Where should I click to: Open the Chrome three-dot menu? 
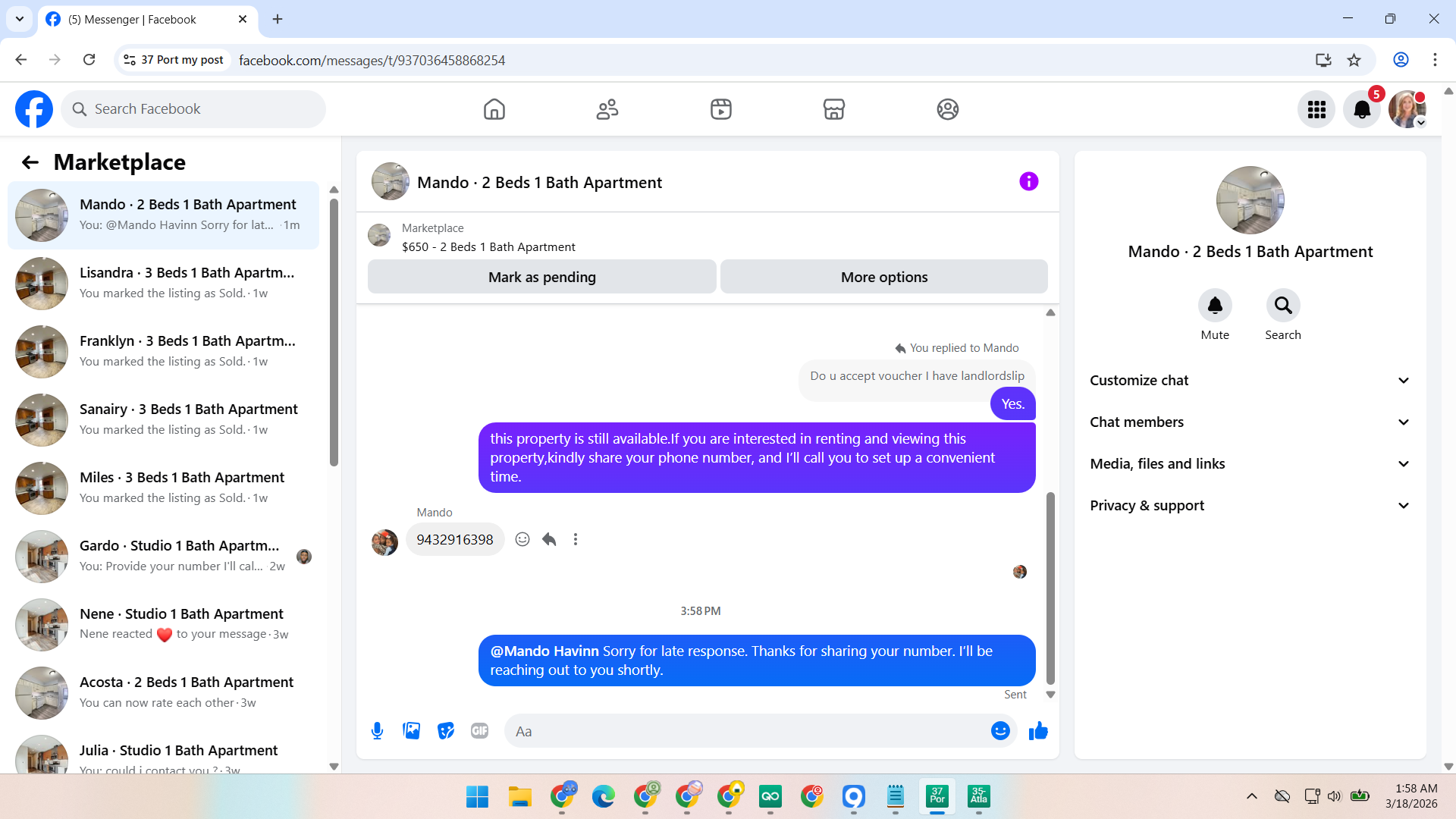pos(1435,60)
